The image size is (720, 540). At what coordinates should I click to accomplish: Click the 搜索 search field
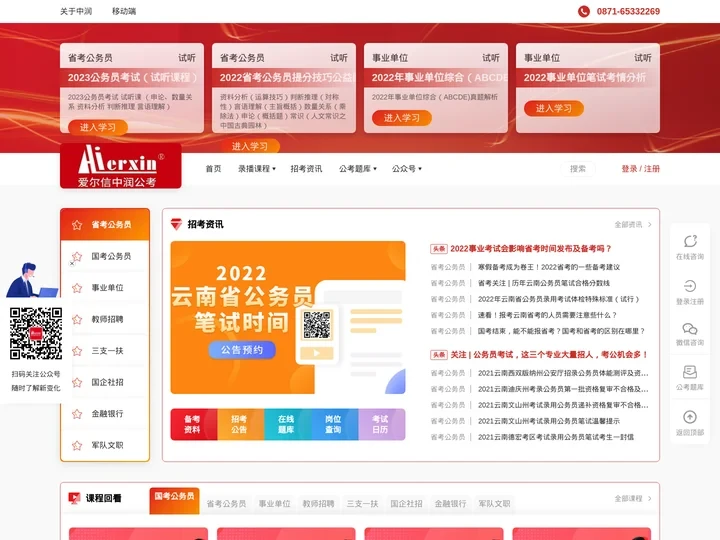click(578, 169)
